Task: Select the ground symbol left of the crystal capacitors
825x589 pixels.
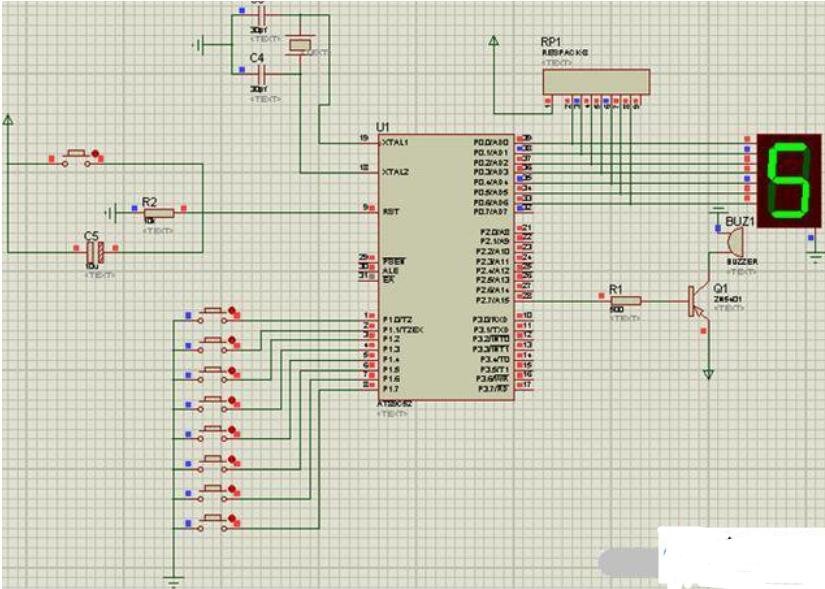Action: point(197,44)
